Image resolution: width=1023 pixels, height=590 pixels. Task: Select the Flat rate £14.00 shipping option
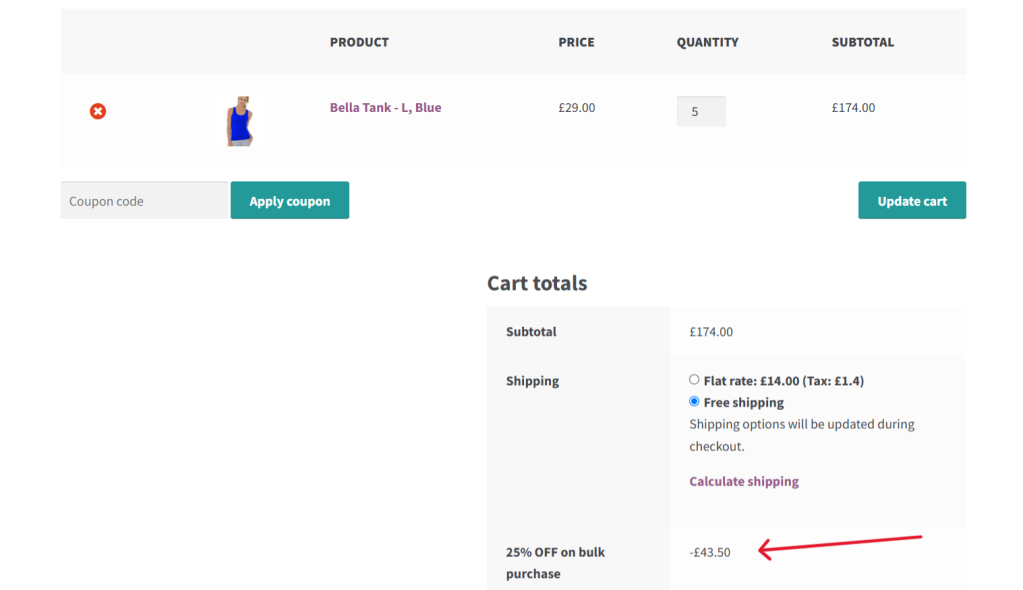coord(694,379)
